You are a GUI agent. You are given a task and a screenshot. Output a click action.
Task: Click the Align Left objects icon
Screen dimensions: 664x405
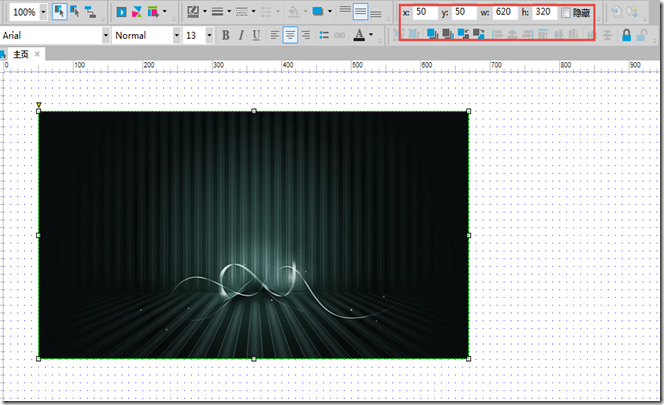pos(498,34)
